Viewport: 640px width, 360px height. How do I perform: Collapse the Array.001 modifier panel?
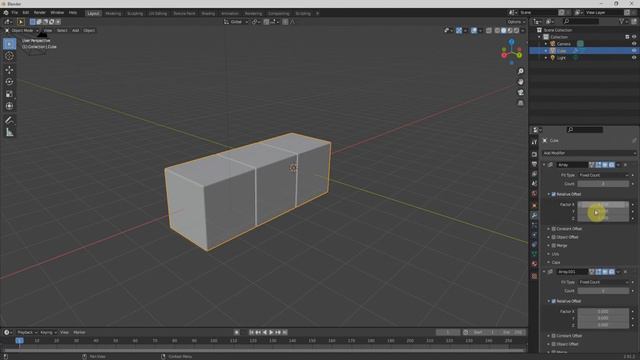coord(544,272)
